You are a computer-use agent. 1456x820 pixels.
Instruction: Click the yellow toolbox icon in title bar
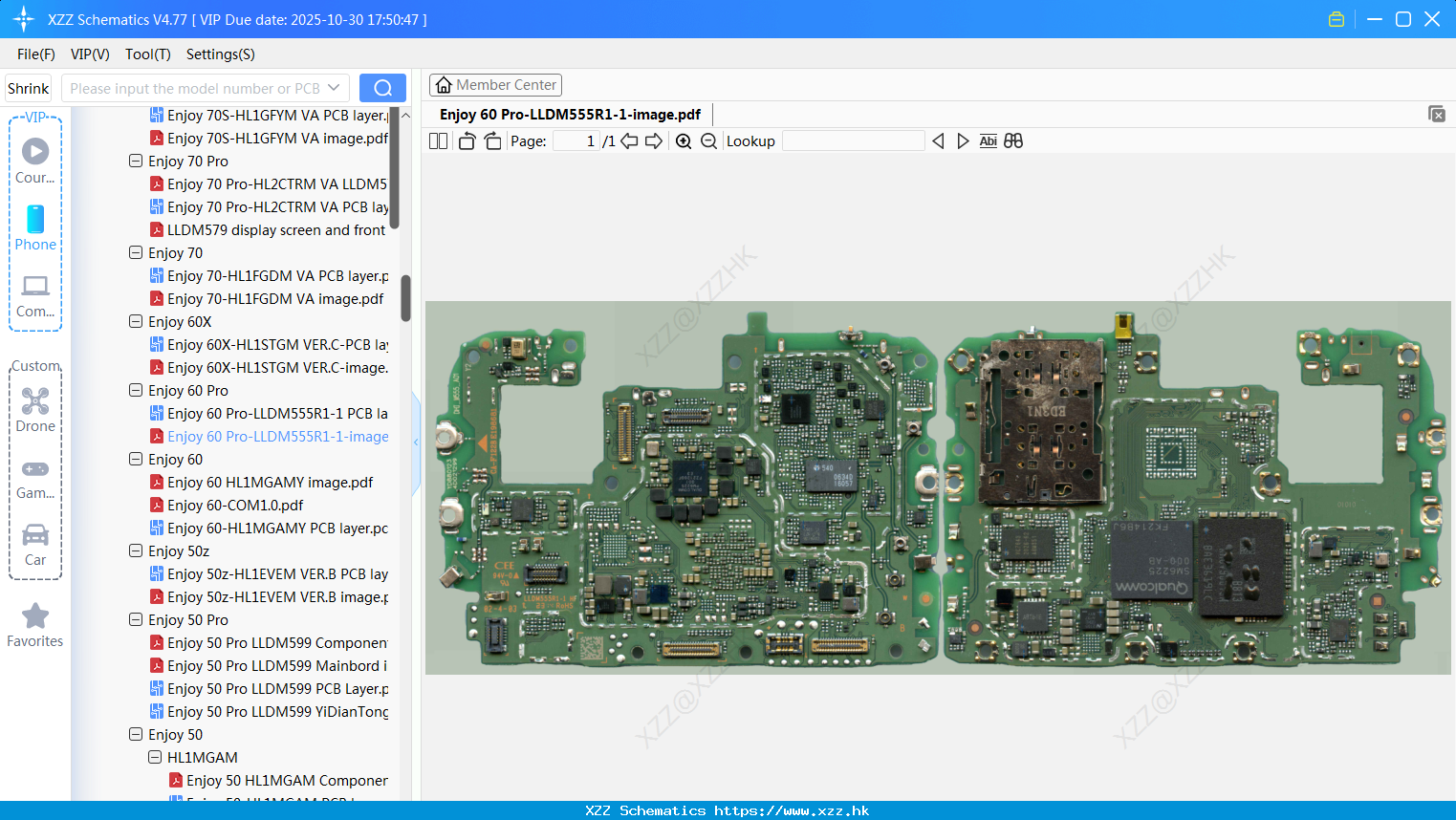pos(1336,19)
